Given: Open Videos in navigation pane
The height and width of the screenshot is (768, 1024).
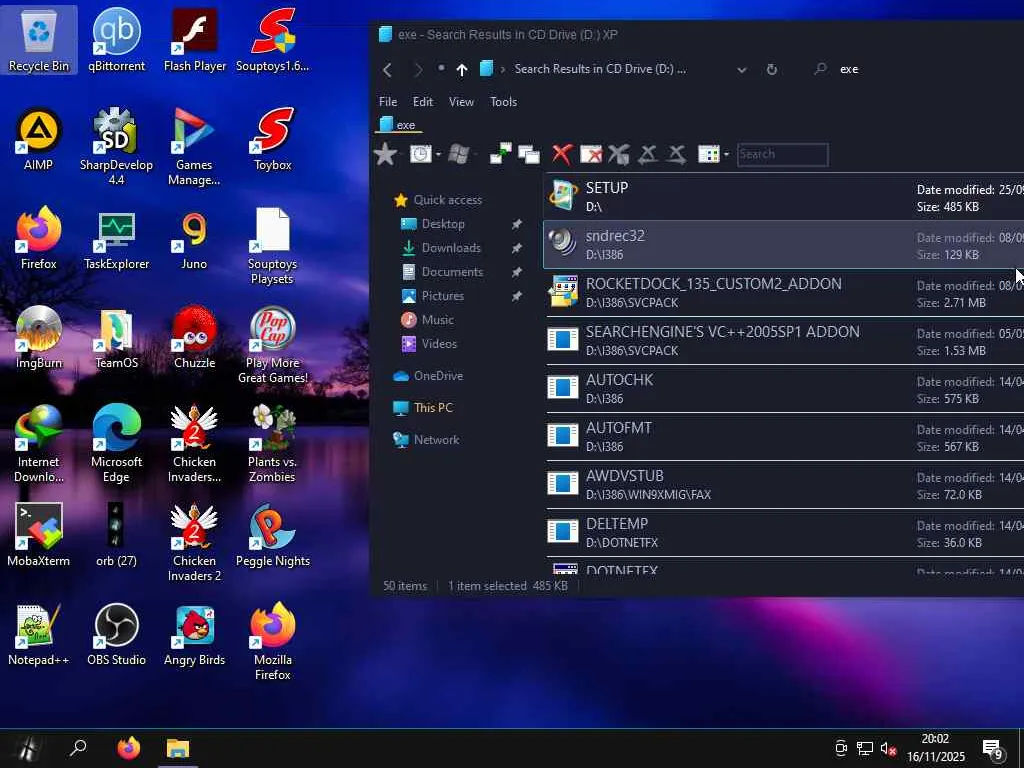Looking at the screenshot, I should 439,344.
